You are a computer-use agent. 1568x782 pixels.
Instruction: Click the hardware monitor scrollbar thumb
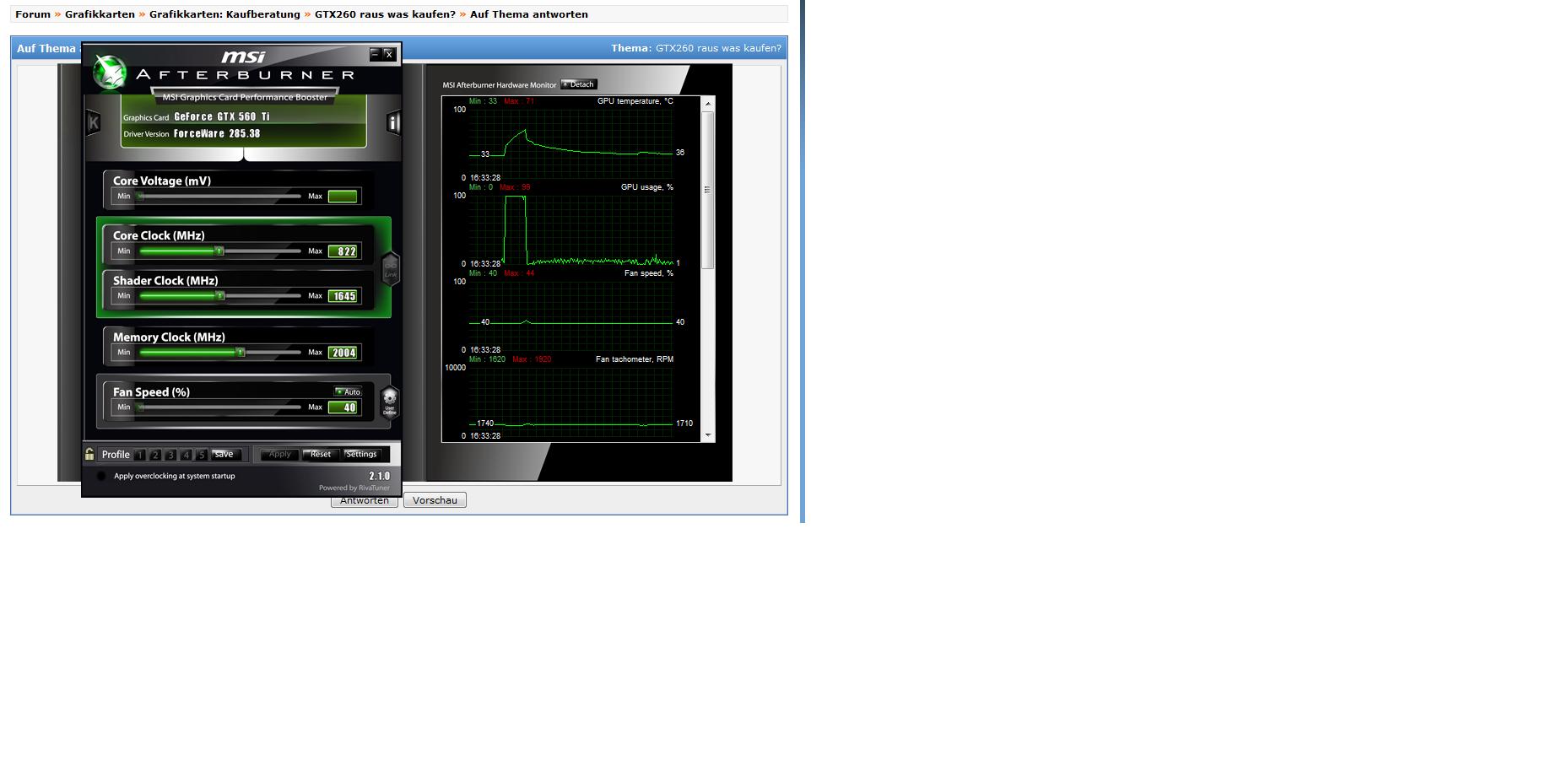(x=708, y=190)
